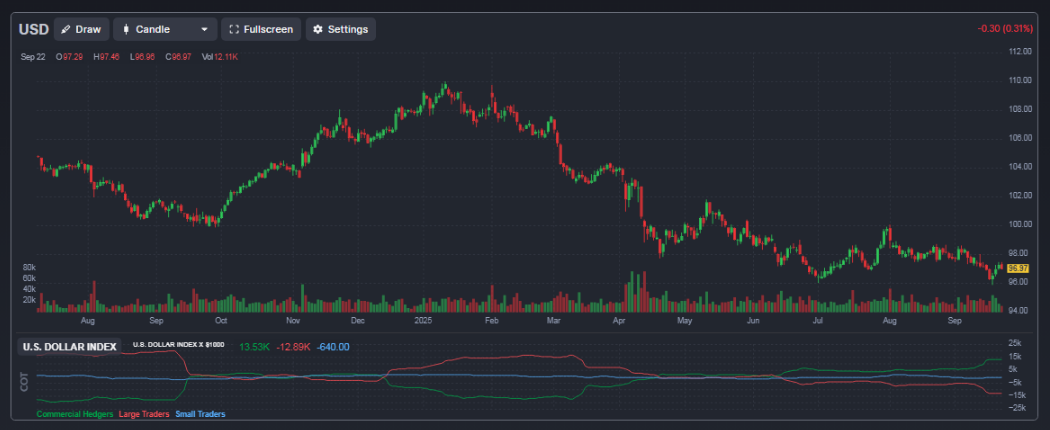Toggle Large Traders legend entry
The image size is (1050, 430).
(x=144, y=415)
